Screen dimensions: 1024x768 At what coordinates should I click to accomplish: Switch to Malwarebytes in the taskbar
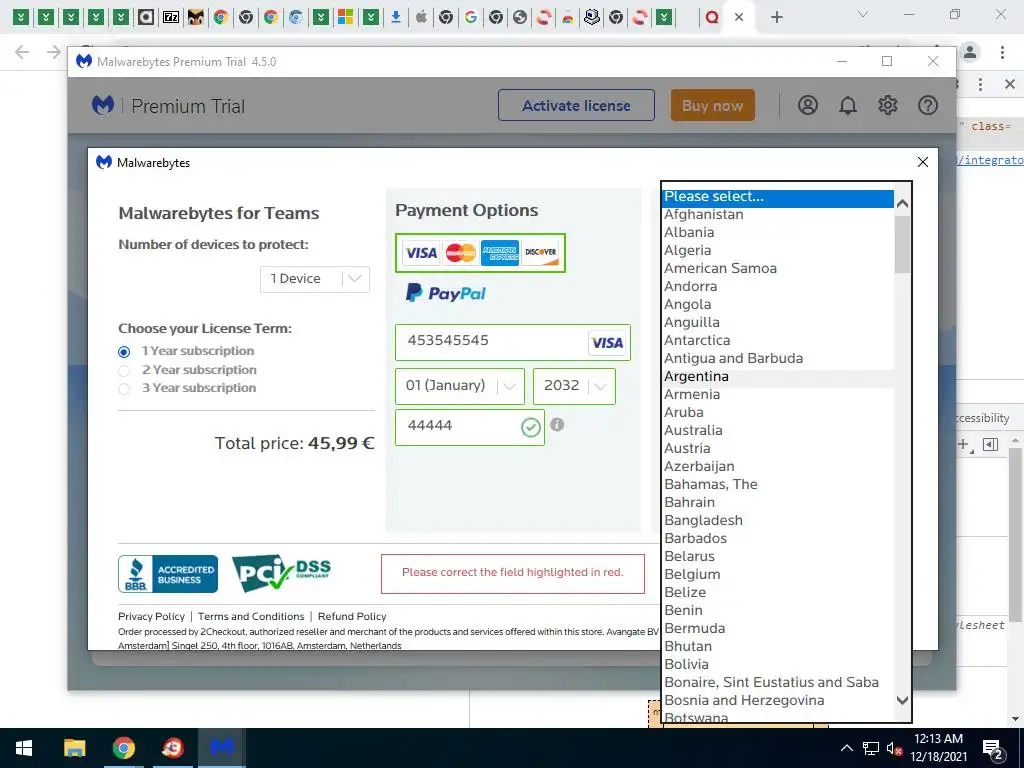pyautogui.click(x=221, y=748)
